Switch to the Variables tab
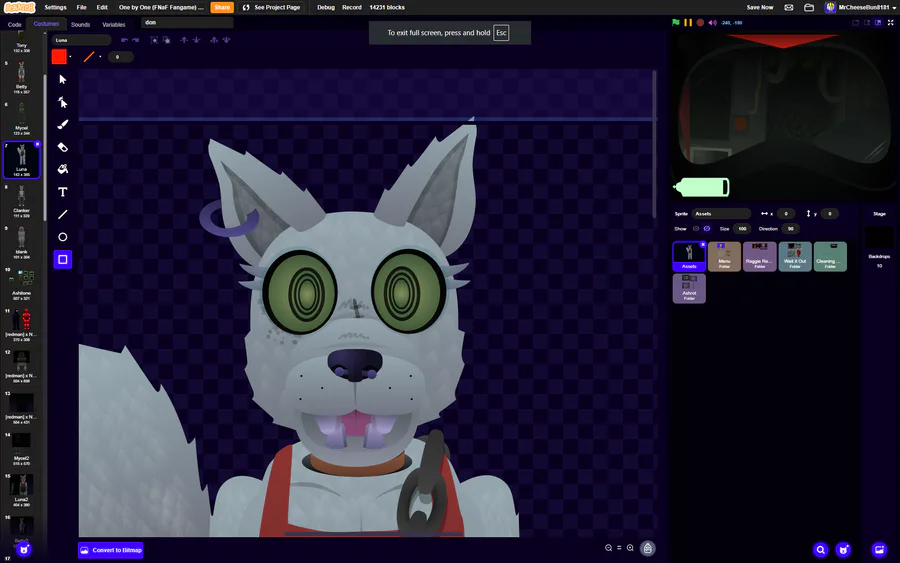The width and height of the screenshot is (900, 563). (x=114, y=25)
